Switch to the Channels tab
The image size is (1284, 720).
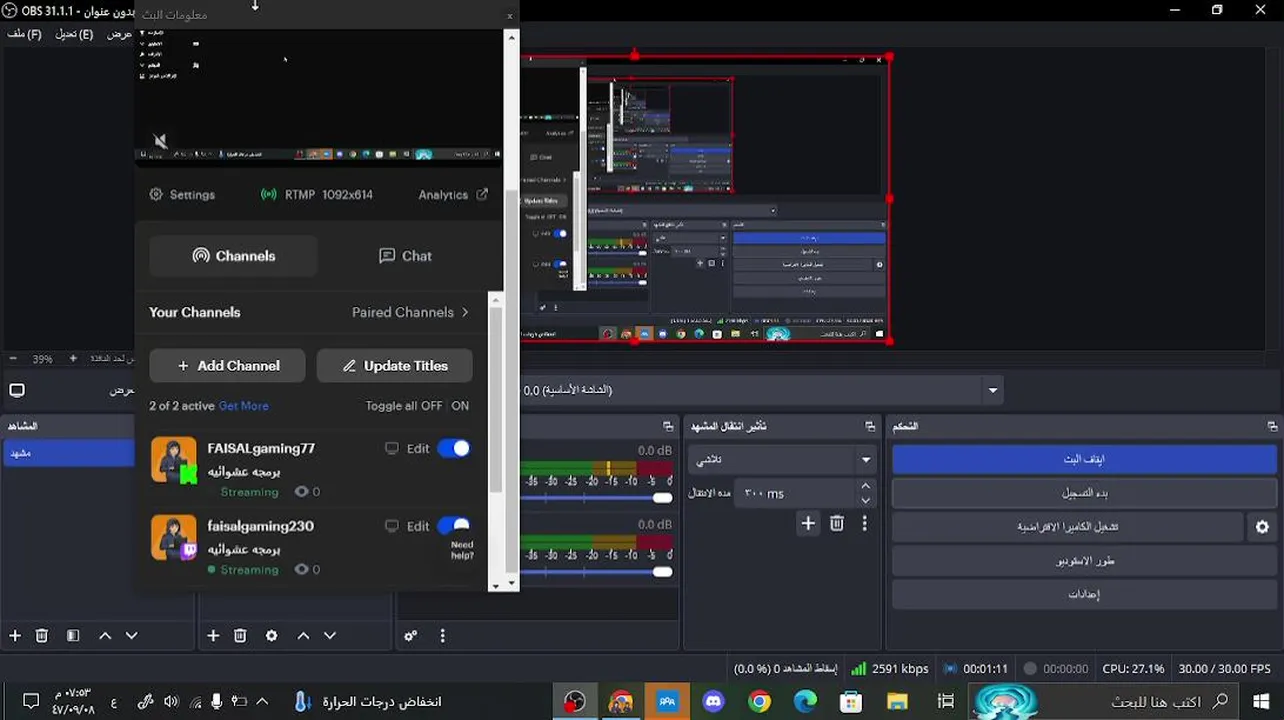pos(234,256)
